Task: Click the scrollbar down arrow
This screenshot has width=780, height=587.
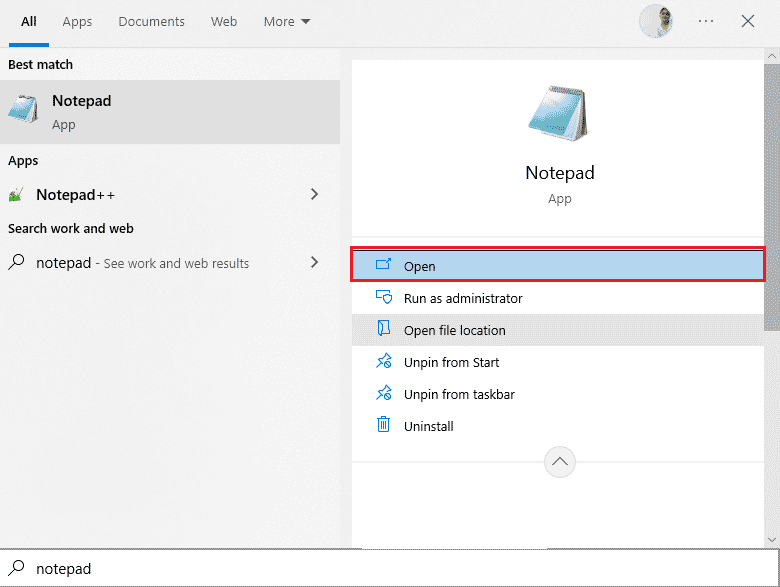Action: [772, 539]
